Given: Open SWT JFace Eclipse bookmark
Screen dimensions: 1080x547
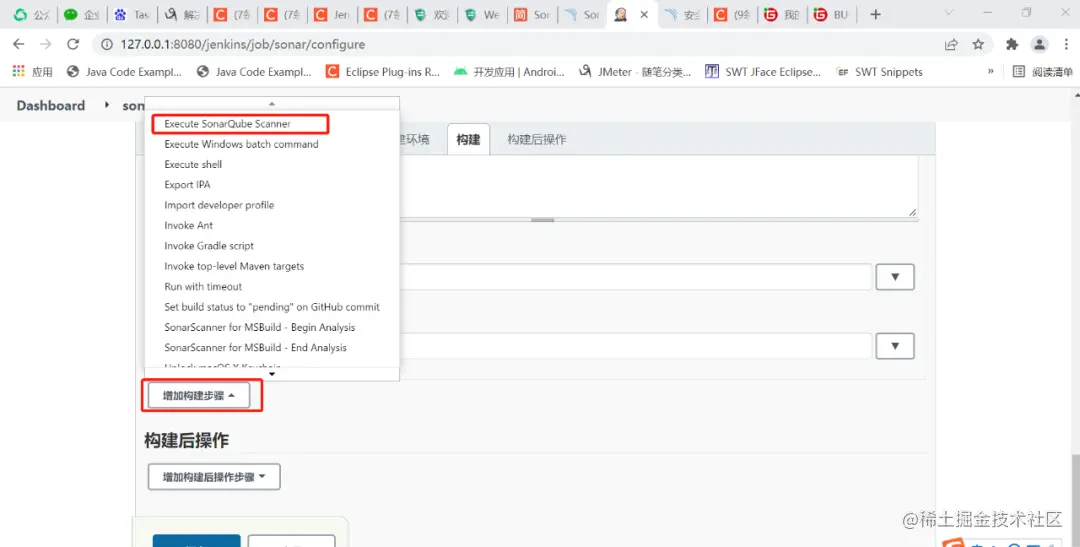Looking at the screenshot, I should (x=763, y=72).
